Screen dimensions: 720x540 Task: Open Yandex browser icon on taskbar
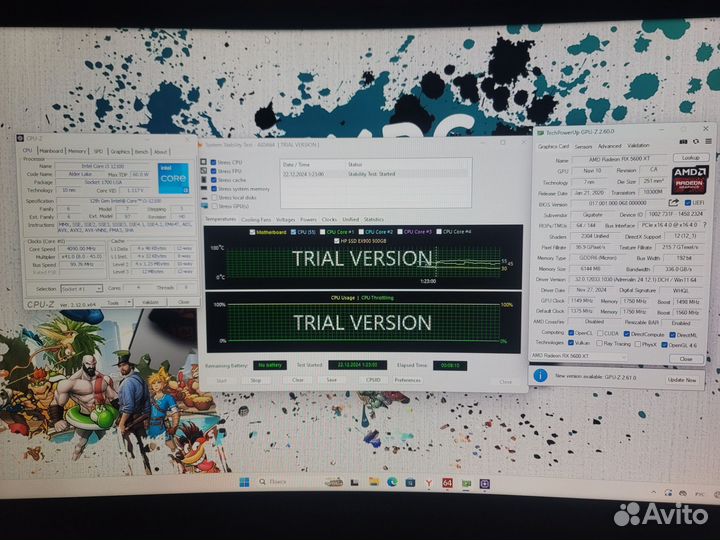point(428,483)
